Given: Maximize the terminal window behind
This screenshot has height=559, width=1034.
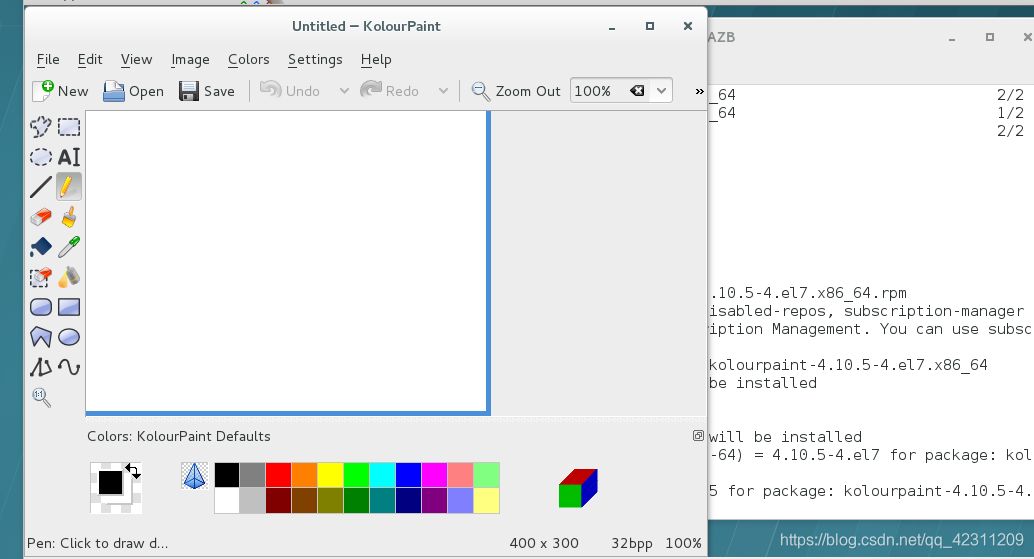Looking at the screenshot, I should pos(990,38).
